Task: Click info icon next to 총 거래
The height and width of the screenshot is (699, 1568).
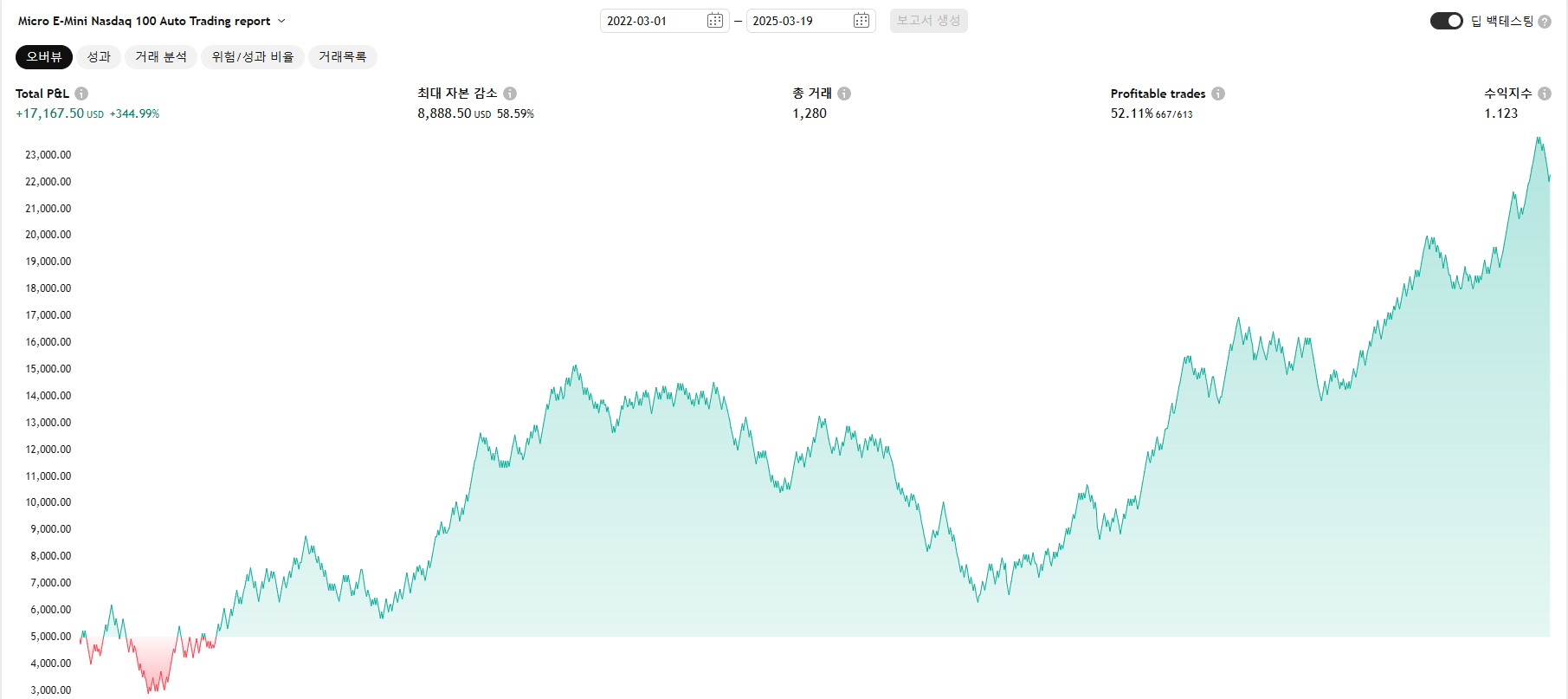Action: (844, 94)
